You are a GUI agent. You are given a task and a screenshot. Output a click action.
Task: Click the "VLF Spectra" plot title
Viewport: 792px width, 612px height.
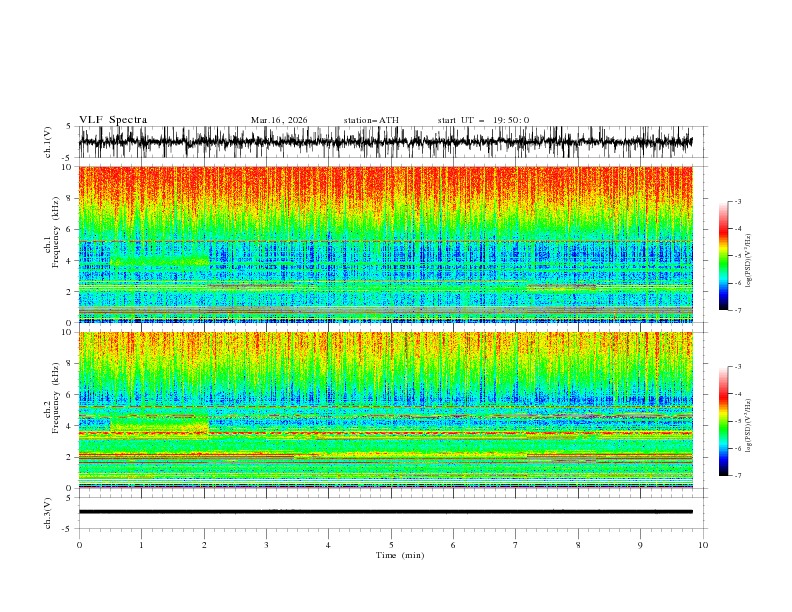[x=113, y=120]
